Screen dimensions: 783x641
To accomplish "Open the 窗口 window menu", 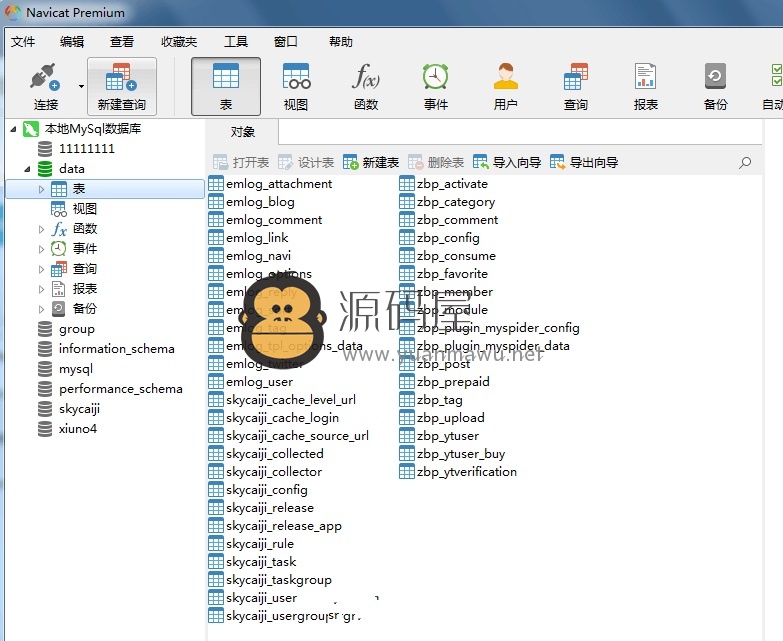I will click(x=286, y=41).
